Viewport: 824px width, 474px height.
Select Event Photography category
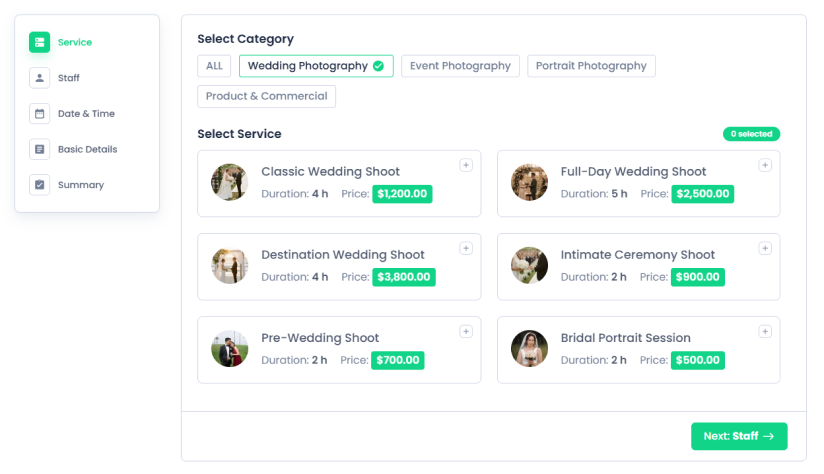460,66
